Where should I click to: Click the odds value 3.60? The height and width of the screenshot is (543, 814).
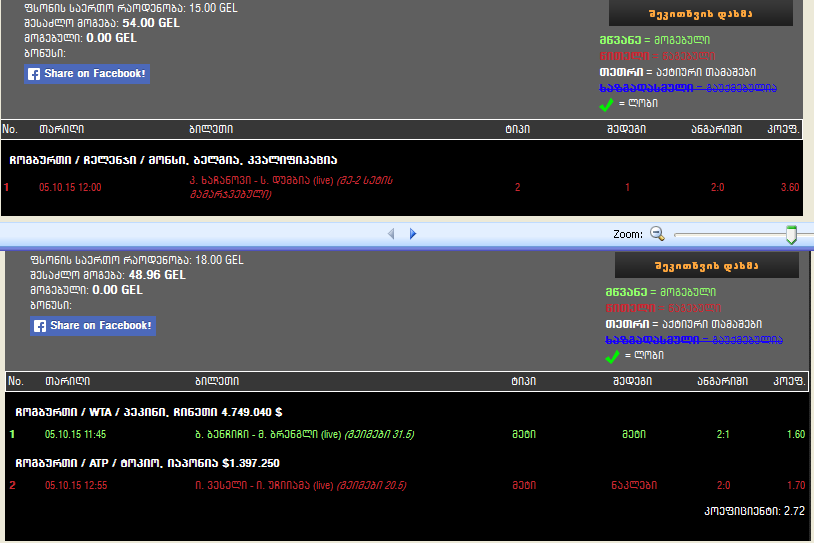(x=790, y=187)
